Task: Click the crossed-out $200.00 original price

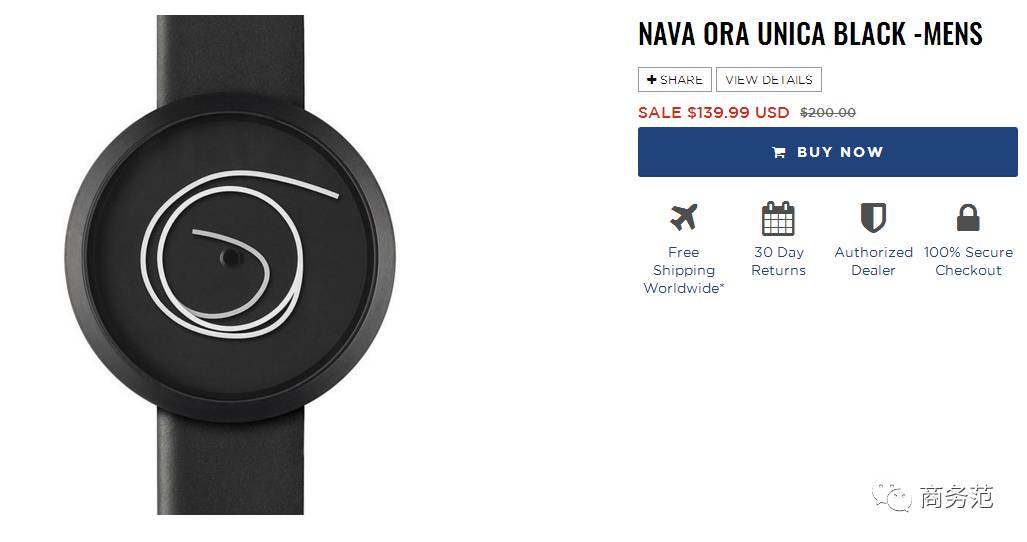Action: (828, 113)
